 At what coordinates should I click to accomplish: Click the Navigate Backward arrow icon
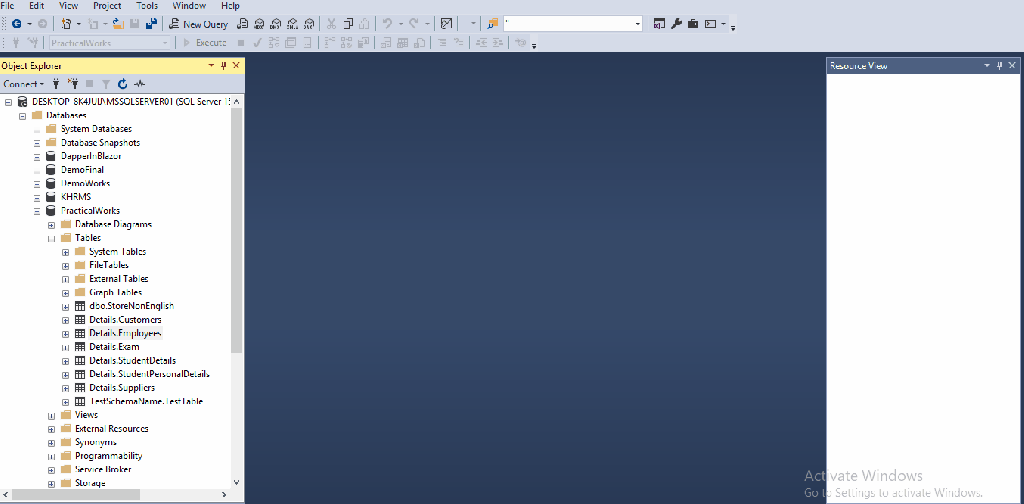click(x=17, y=23)
